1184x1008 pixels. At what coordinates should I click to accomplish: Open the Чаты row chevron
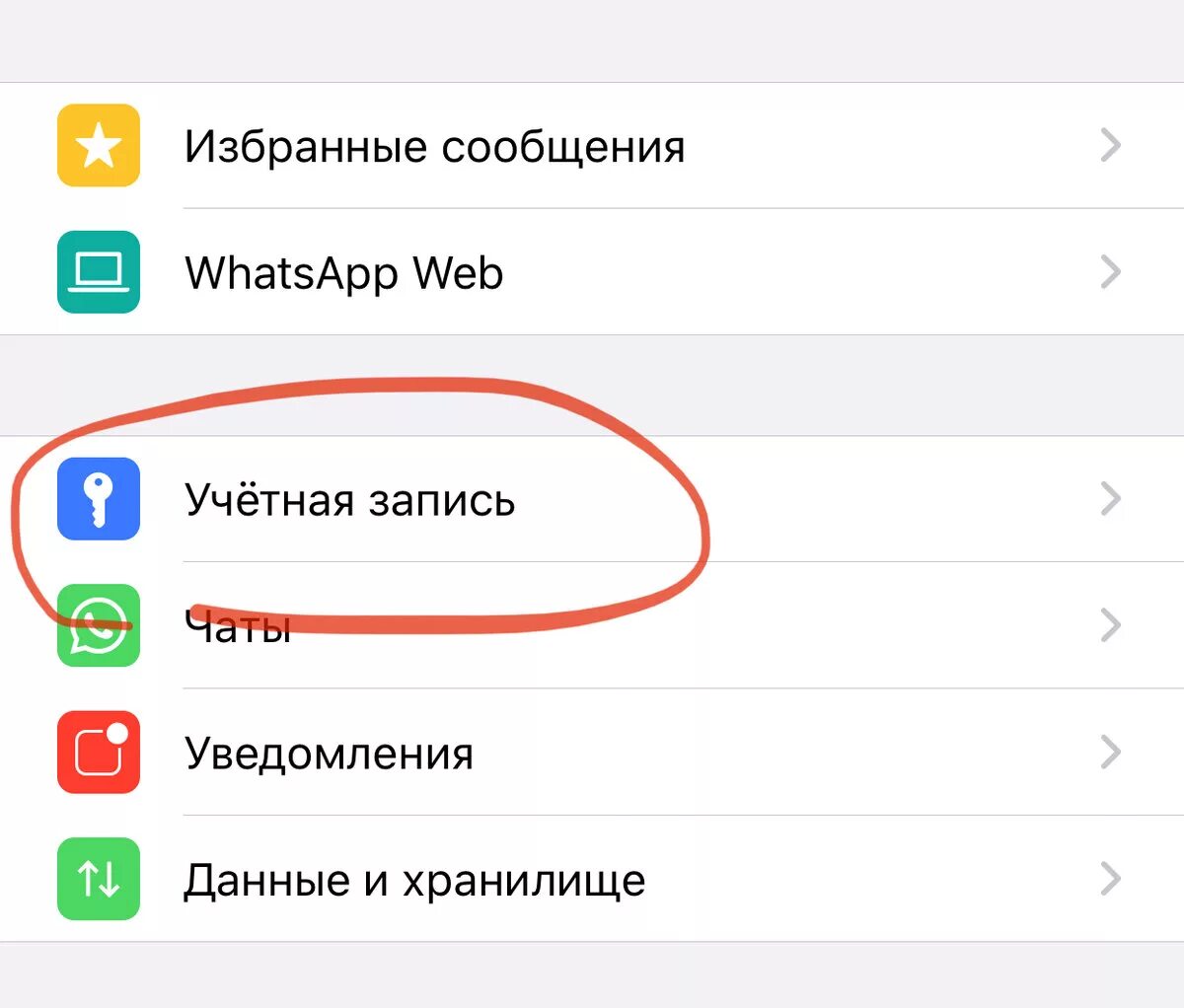pos(1111,625)
